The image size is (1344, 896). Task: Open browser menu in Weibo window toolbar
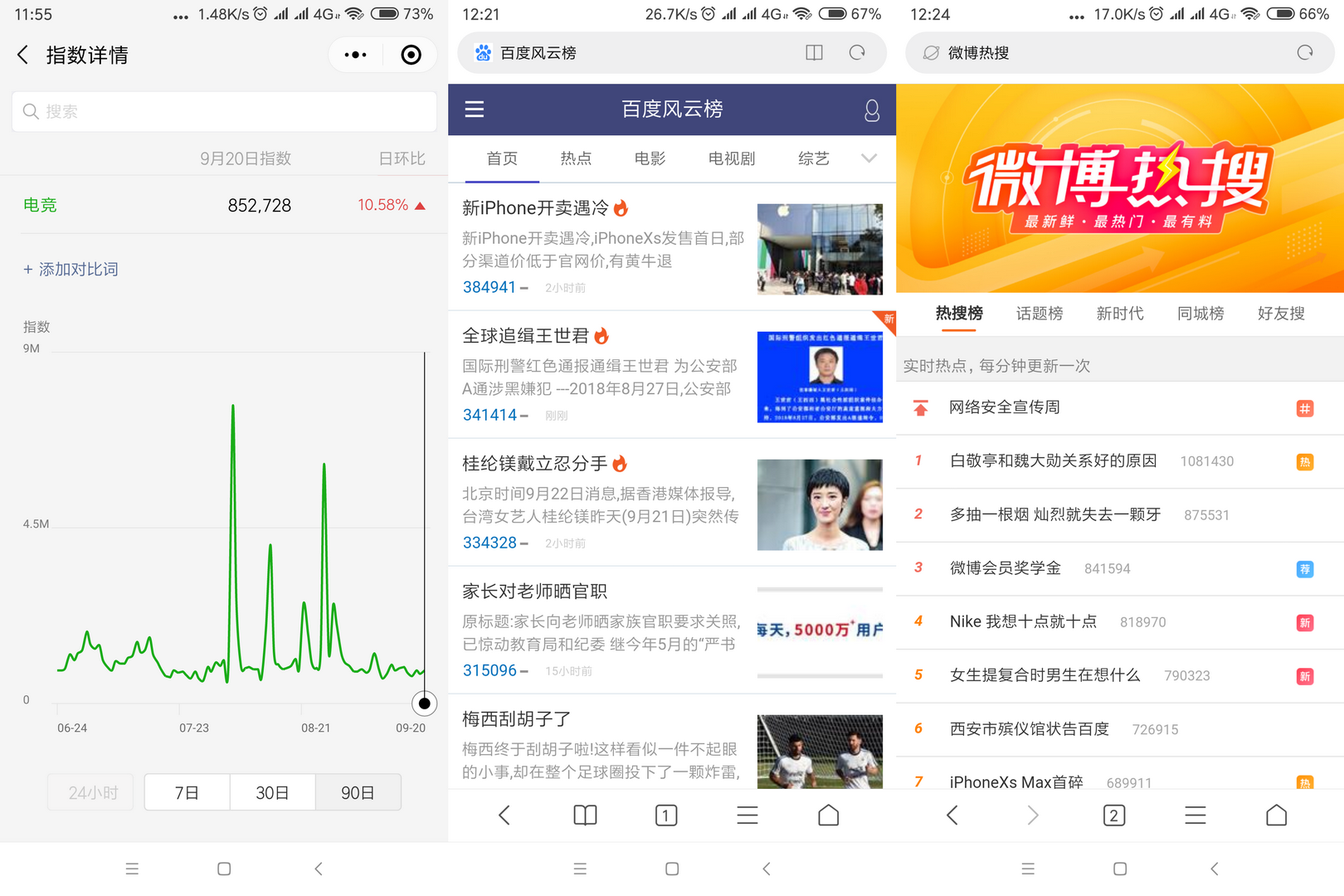click(1195, 816)
